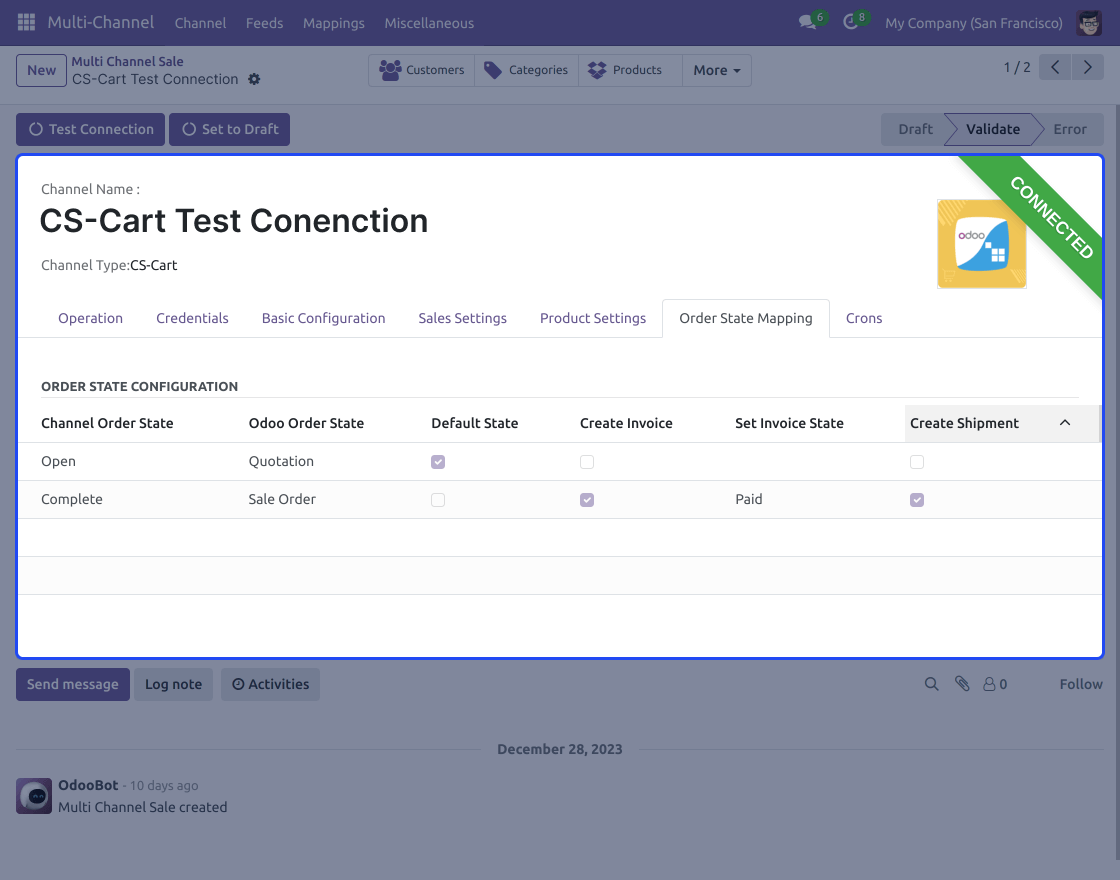Open the activities clock icon in navbar
Screen dimensions: 1120x880
coord(850,22)
